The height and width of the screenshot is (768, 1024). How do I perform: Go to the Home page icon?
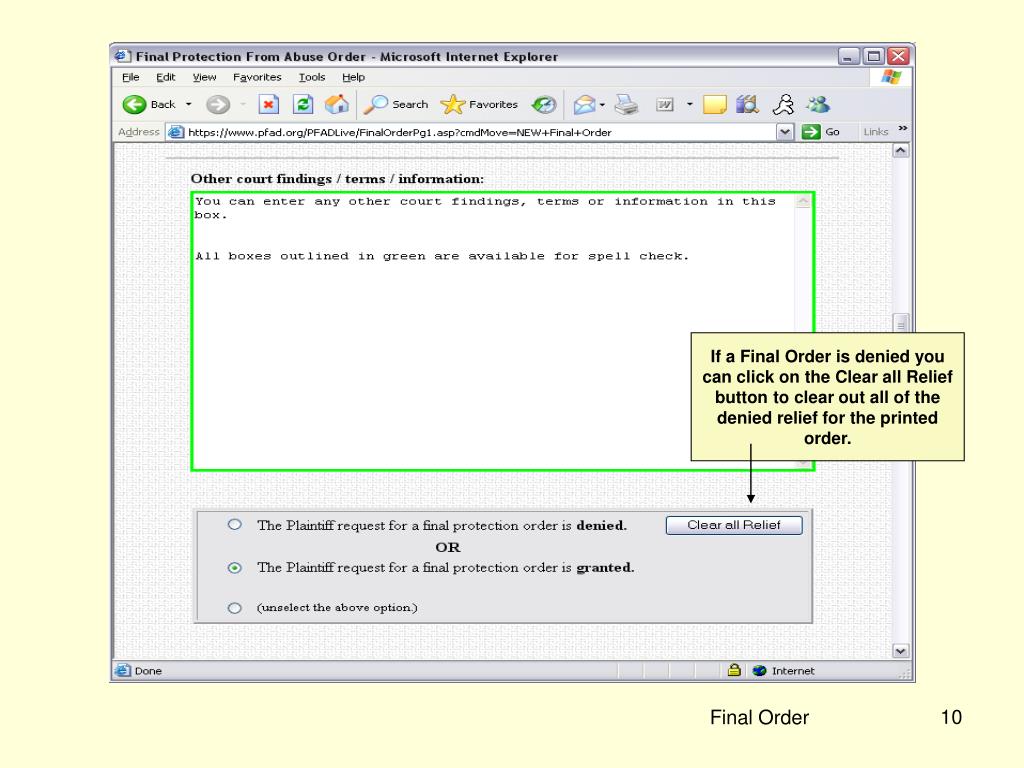pyautogui.click(x=337, y=105)
